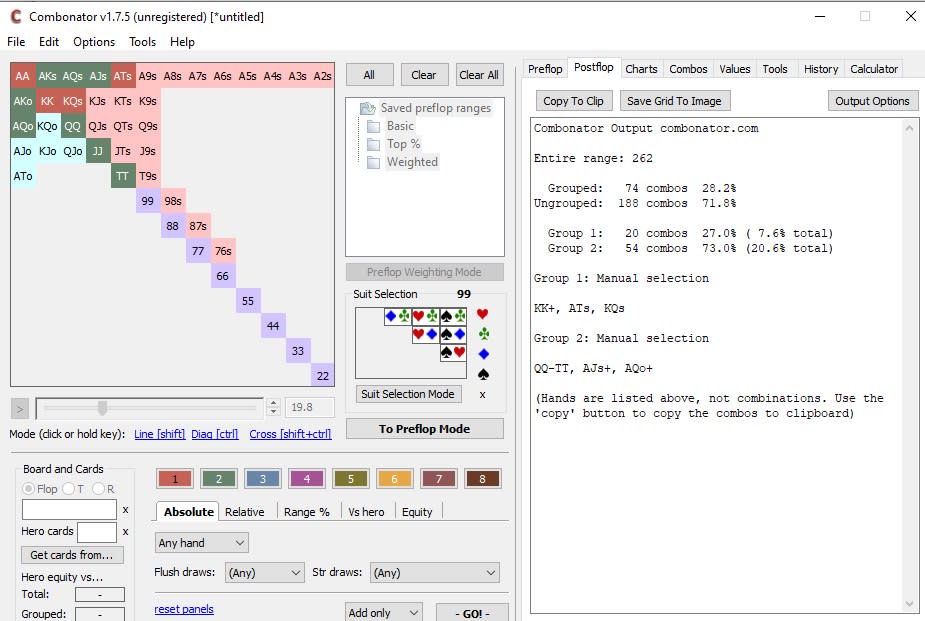Click the range percentage slider handle
The image size is (925, 621).
click(x=103, y=408)
